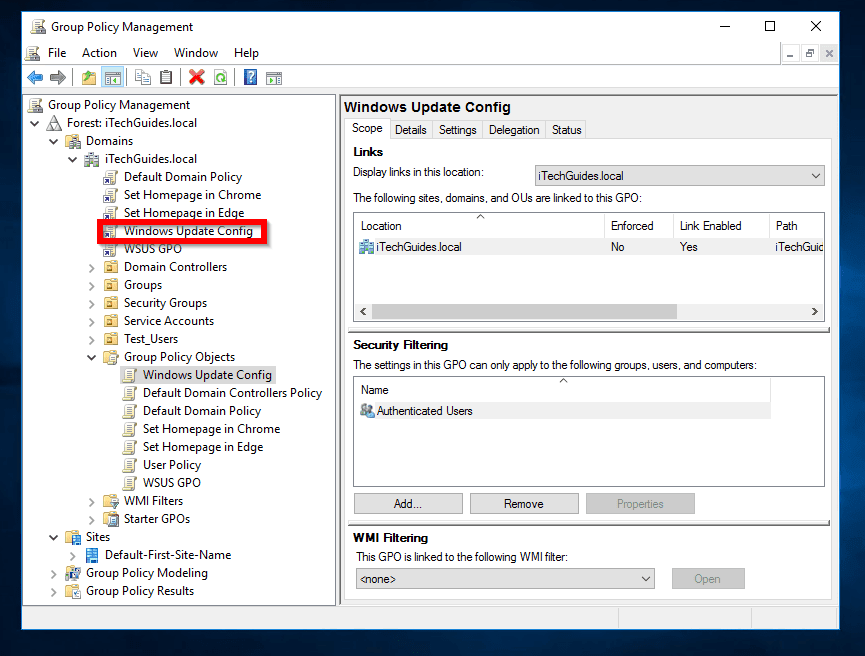This screenshot has width=865, height=656.
Task: Click the Copy toolbar icon
Action: pyautogui.click(x=143, y=78)
